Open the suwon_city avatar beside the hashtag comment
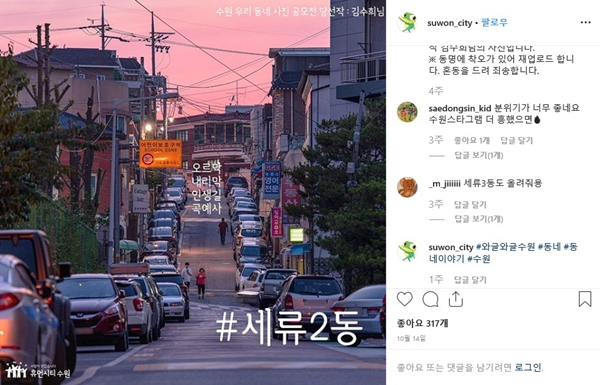The width and height of the screenshot is (600, 385). pyautogui.click(x=407, y=251)
